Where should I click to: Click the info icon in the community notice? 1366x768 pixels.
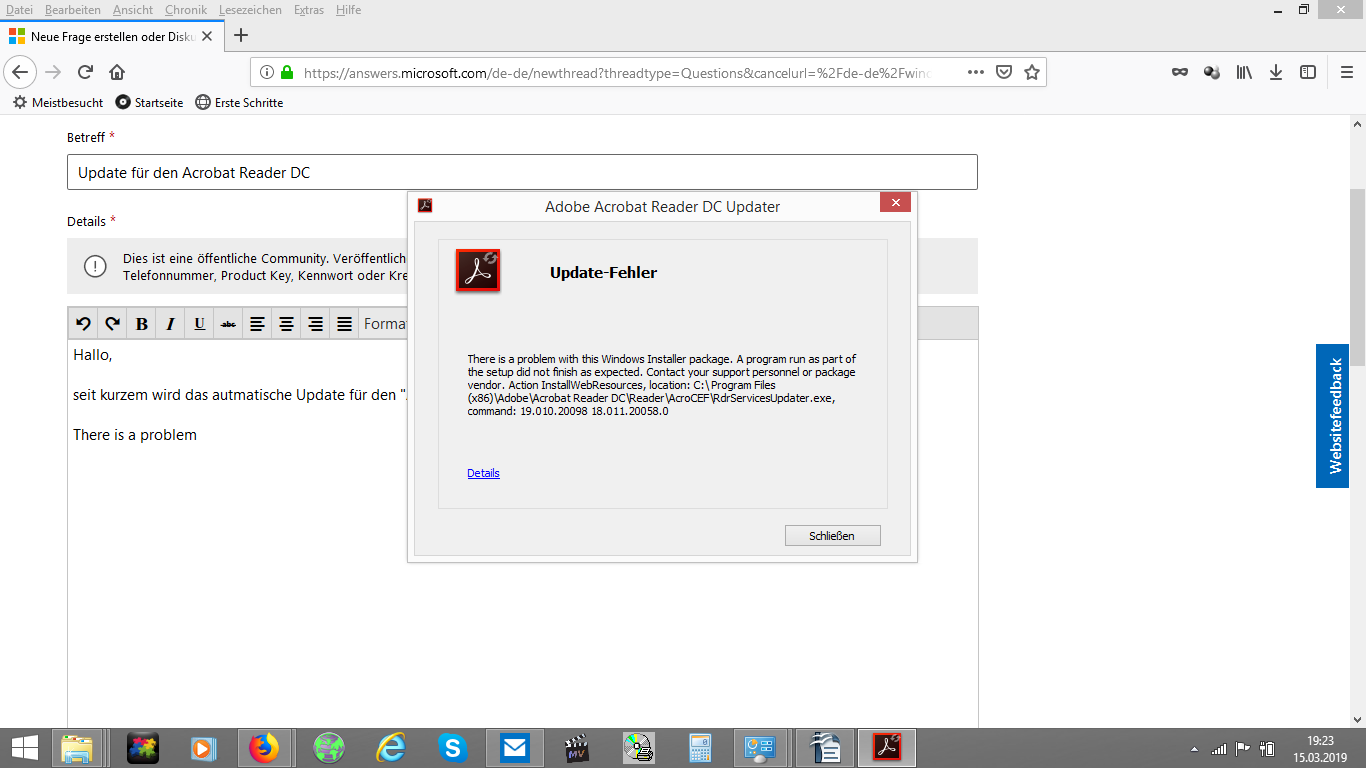pyautogui.click(x=95, y=266)
